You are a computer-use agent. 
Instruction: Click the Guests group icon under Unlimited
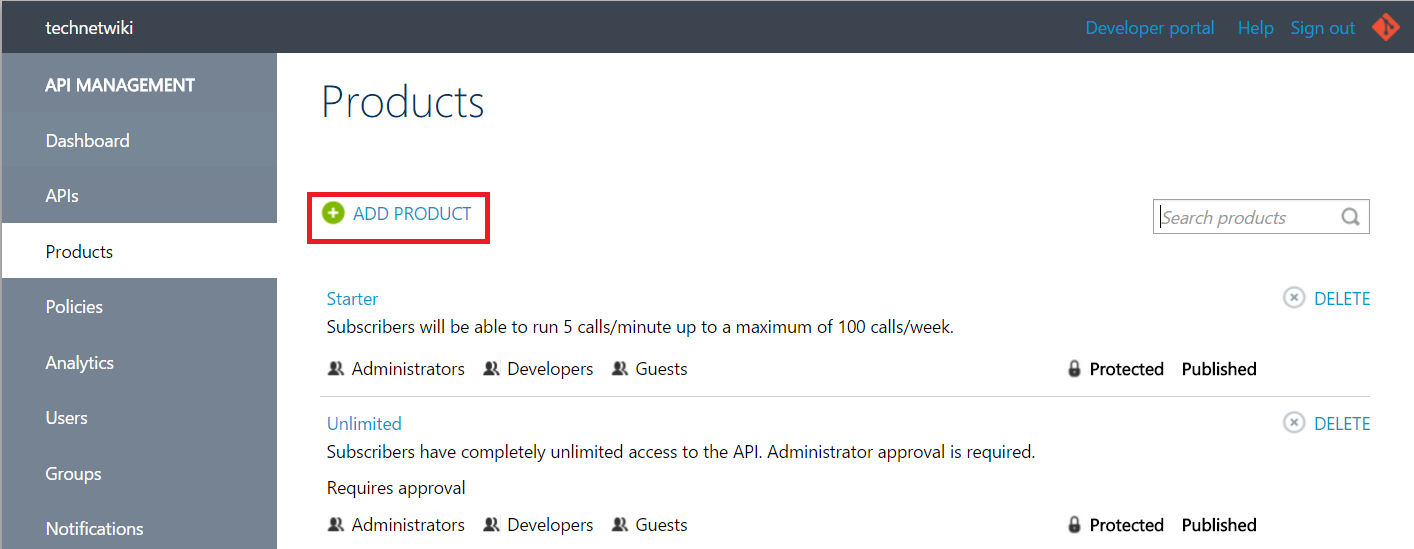tap(620, 525)
